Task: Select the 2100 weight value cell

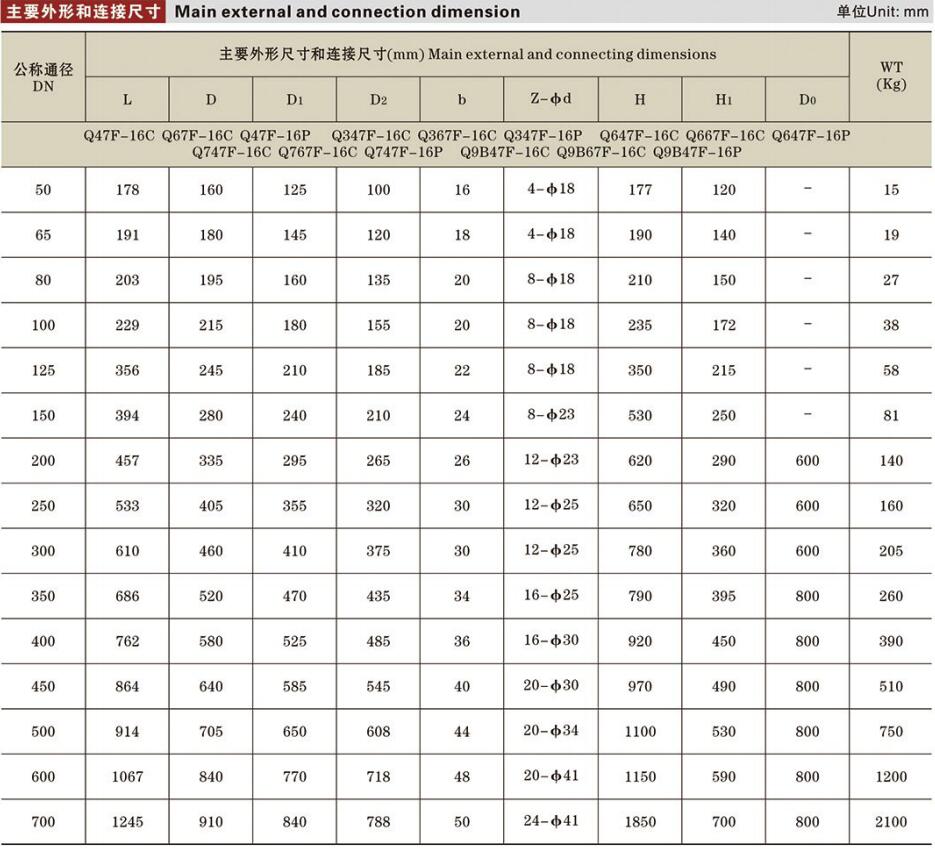Action: [893, 822]
